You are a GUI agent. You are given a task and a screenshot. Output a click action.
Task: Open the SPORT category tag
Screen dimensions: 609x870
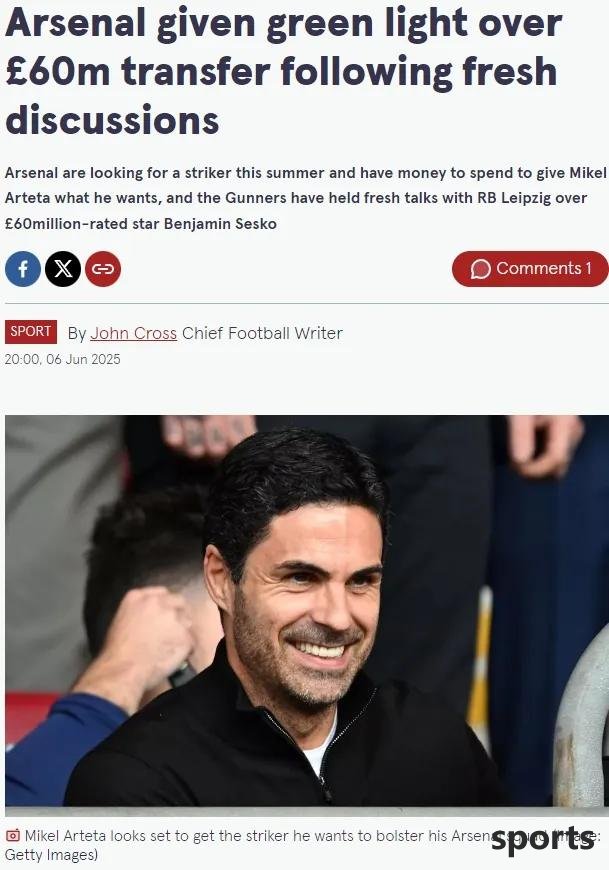(31, 332)
